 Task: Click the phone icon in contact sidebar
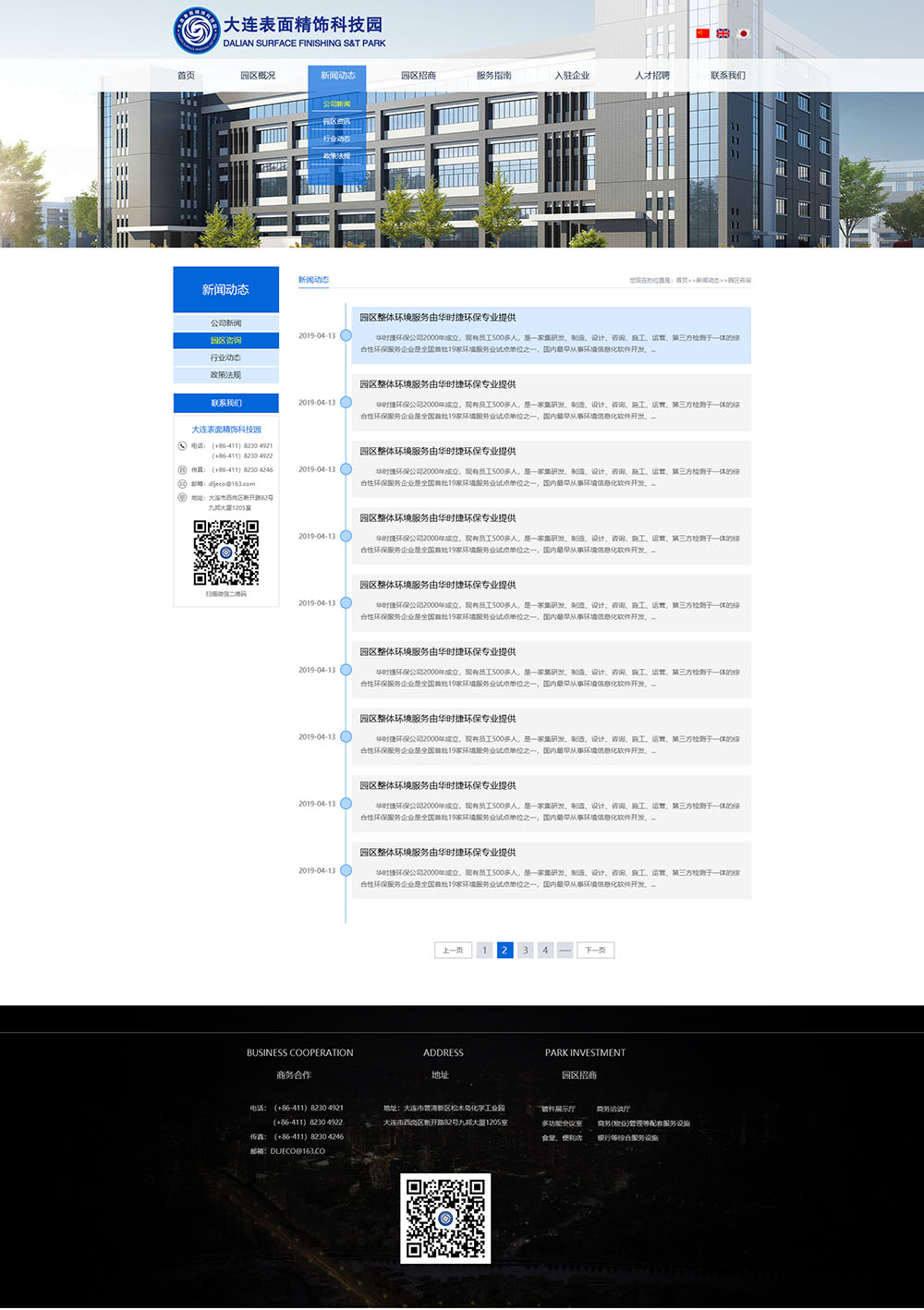tap(182, 446)
